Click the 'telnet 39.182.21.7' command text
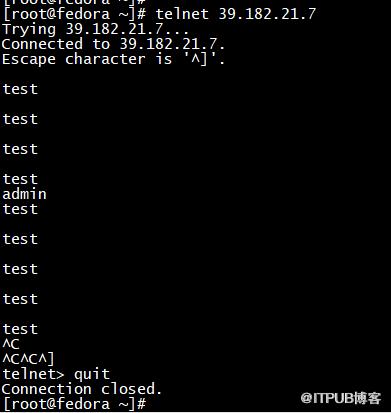This screenshot has width=391, height=413. coord(236,14)
